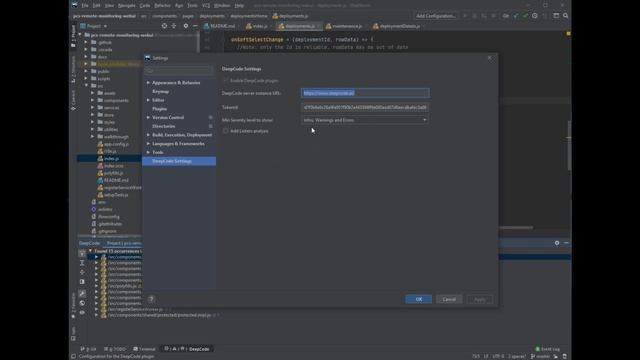Open the TODO tool window tab

[116, 349]
